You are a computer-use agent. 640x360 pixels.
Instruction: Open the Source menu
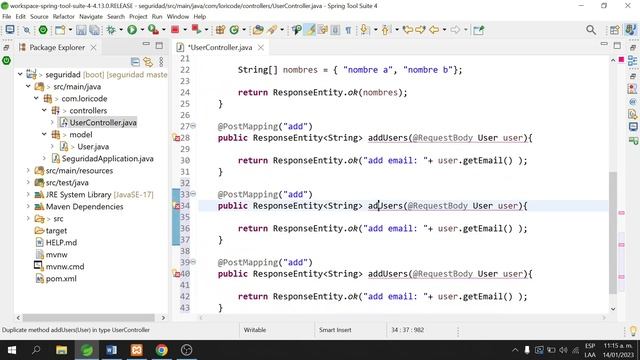[x=39, y=17]
